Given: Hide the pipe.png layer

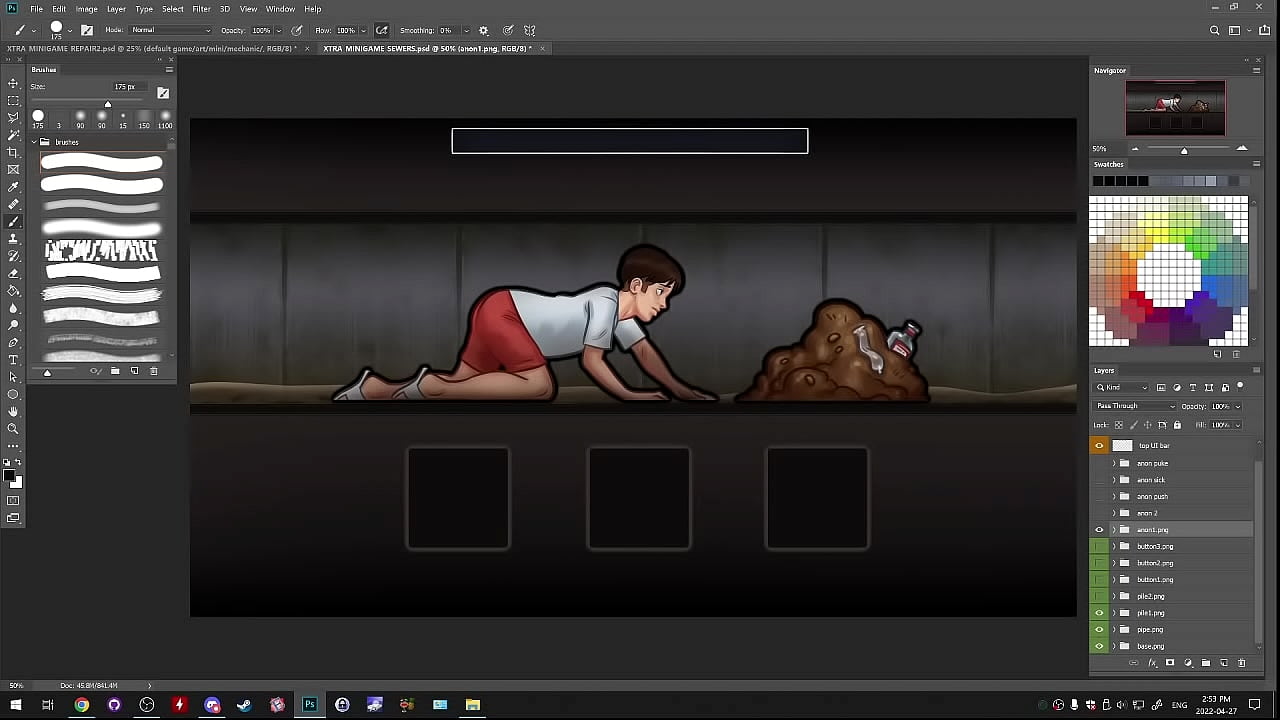Looking at the screenshot, I should point(1099,630).
